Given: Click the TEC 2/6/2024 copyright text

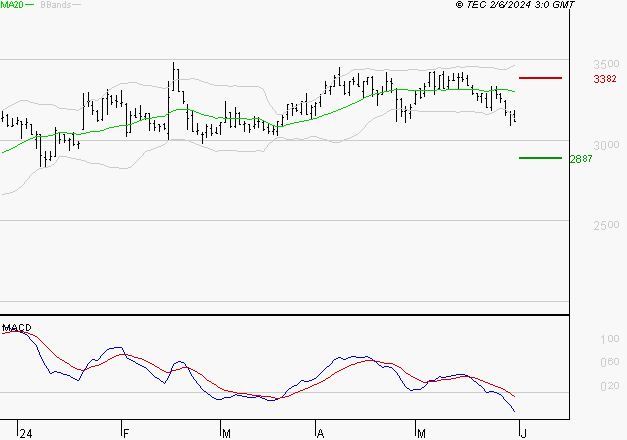Looking at the screenshot, I should (x=515, y=5).
